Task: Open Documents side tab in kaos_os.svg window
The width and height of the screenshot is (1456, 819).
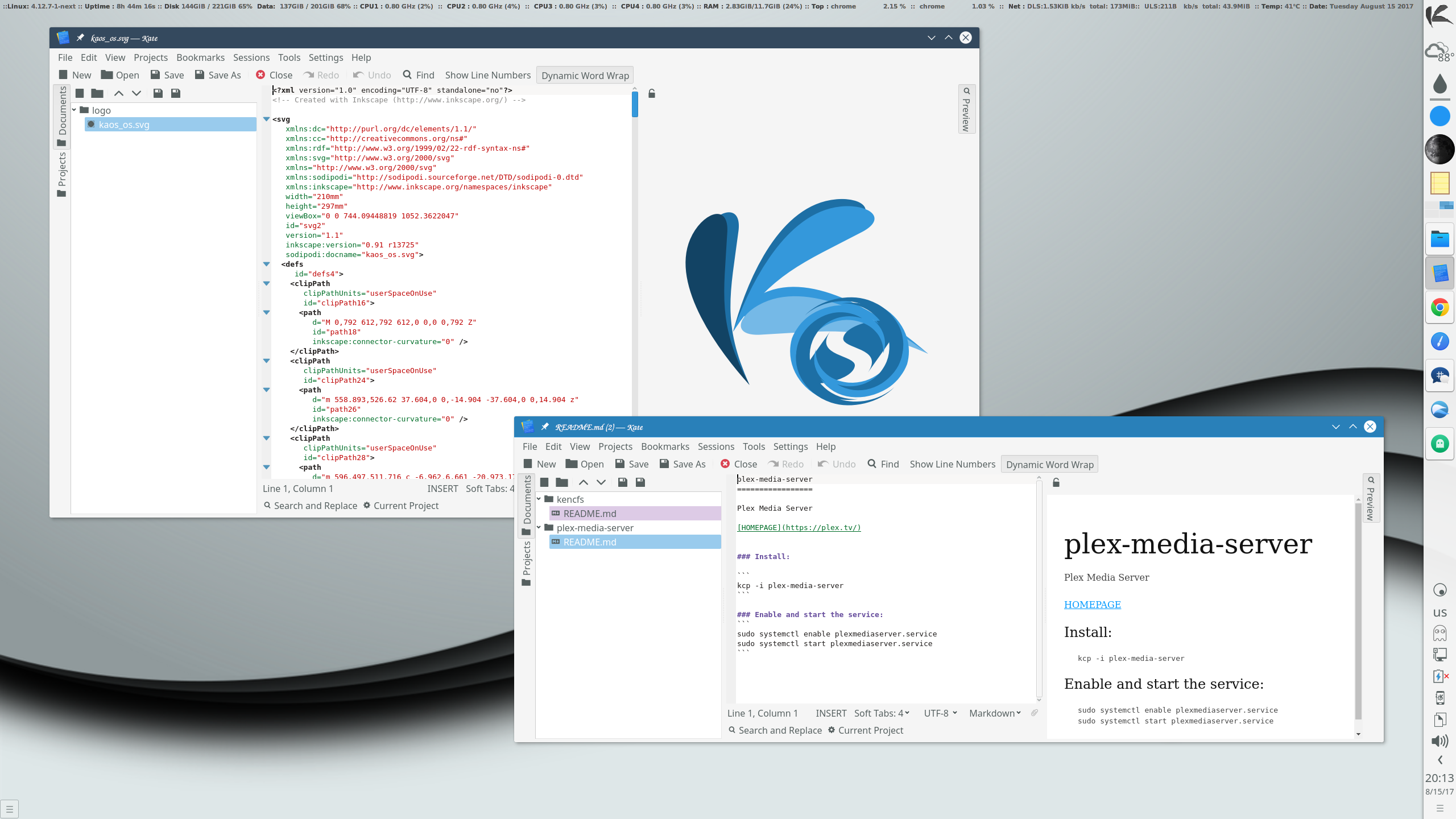Action: [62, 116]
